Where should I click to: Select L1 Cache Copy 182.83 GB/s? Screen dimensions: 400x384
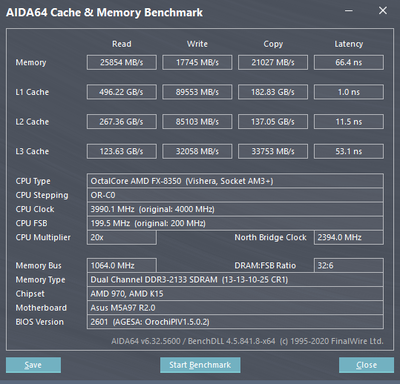tap(273, 92)
